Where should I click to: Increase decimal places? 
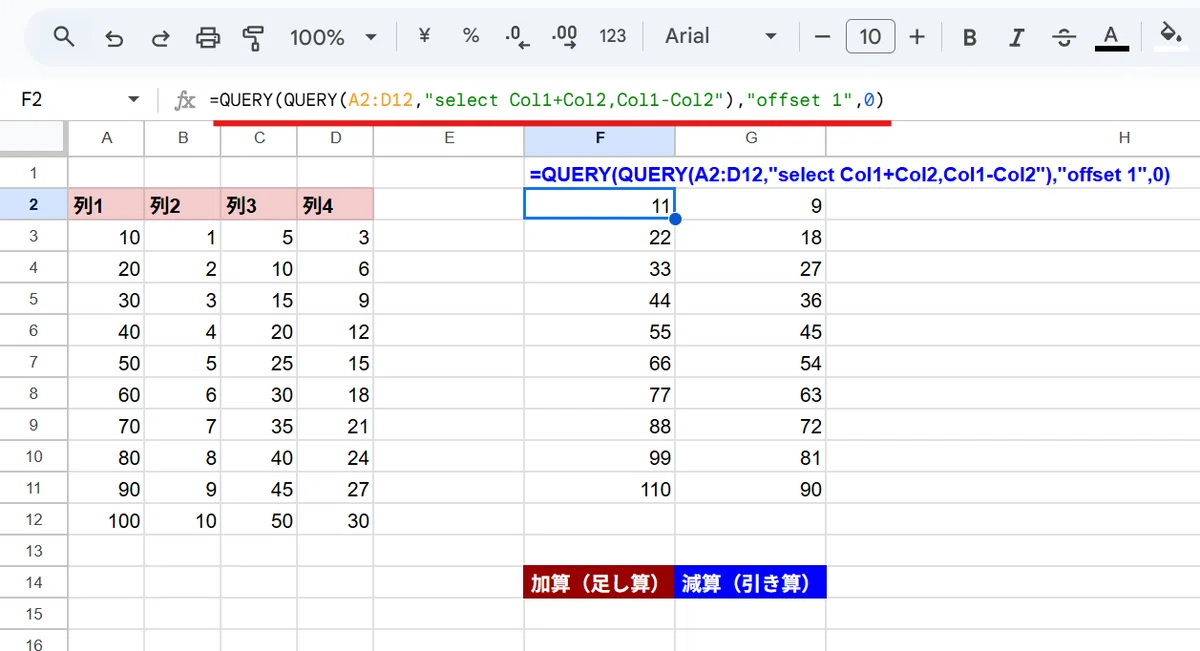564,36
